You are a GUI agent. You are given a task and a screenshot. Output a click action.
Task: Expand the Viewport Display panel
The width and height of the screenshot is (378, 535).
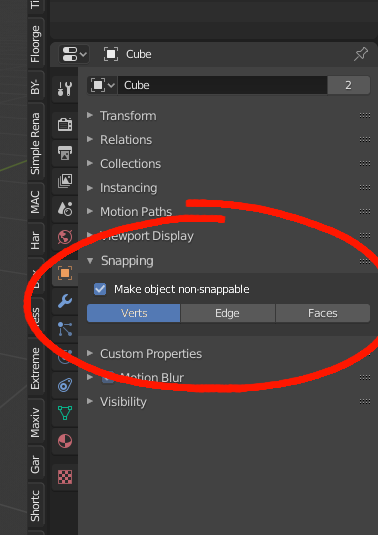pyautogui.click(x=141, y=236)
